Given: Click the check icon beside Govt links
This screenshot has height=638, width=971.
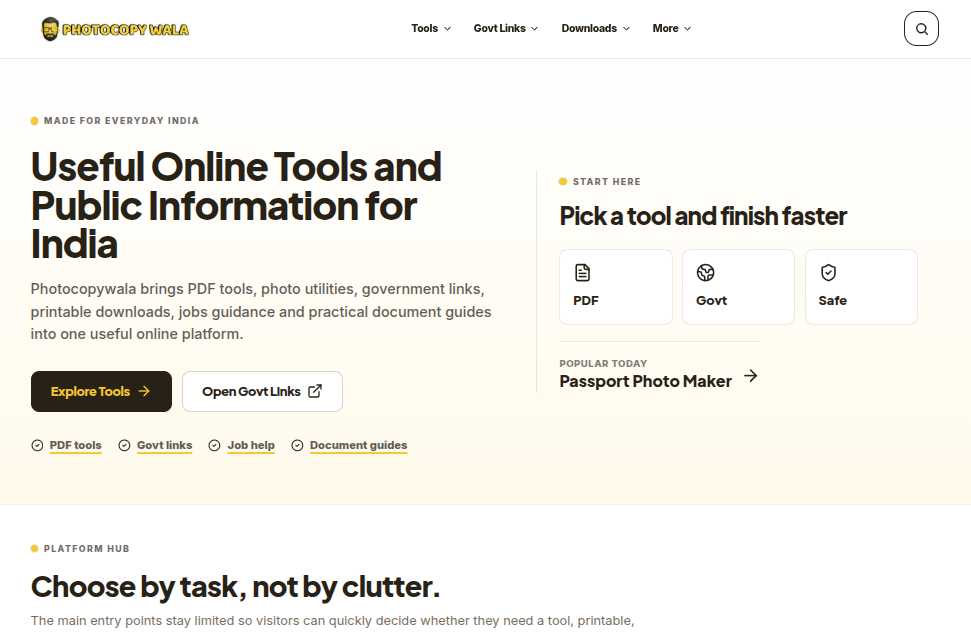Looking at the screenshot, I should pyautogui.click(x=124, y=445).
